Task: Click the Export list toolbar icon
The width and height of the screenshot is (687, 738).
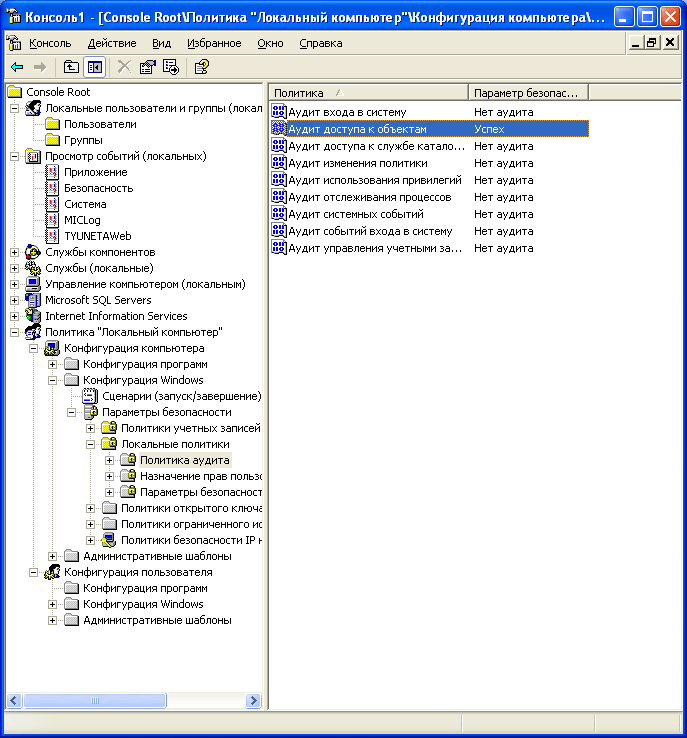Action: click(x=171, y=67)
